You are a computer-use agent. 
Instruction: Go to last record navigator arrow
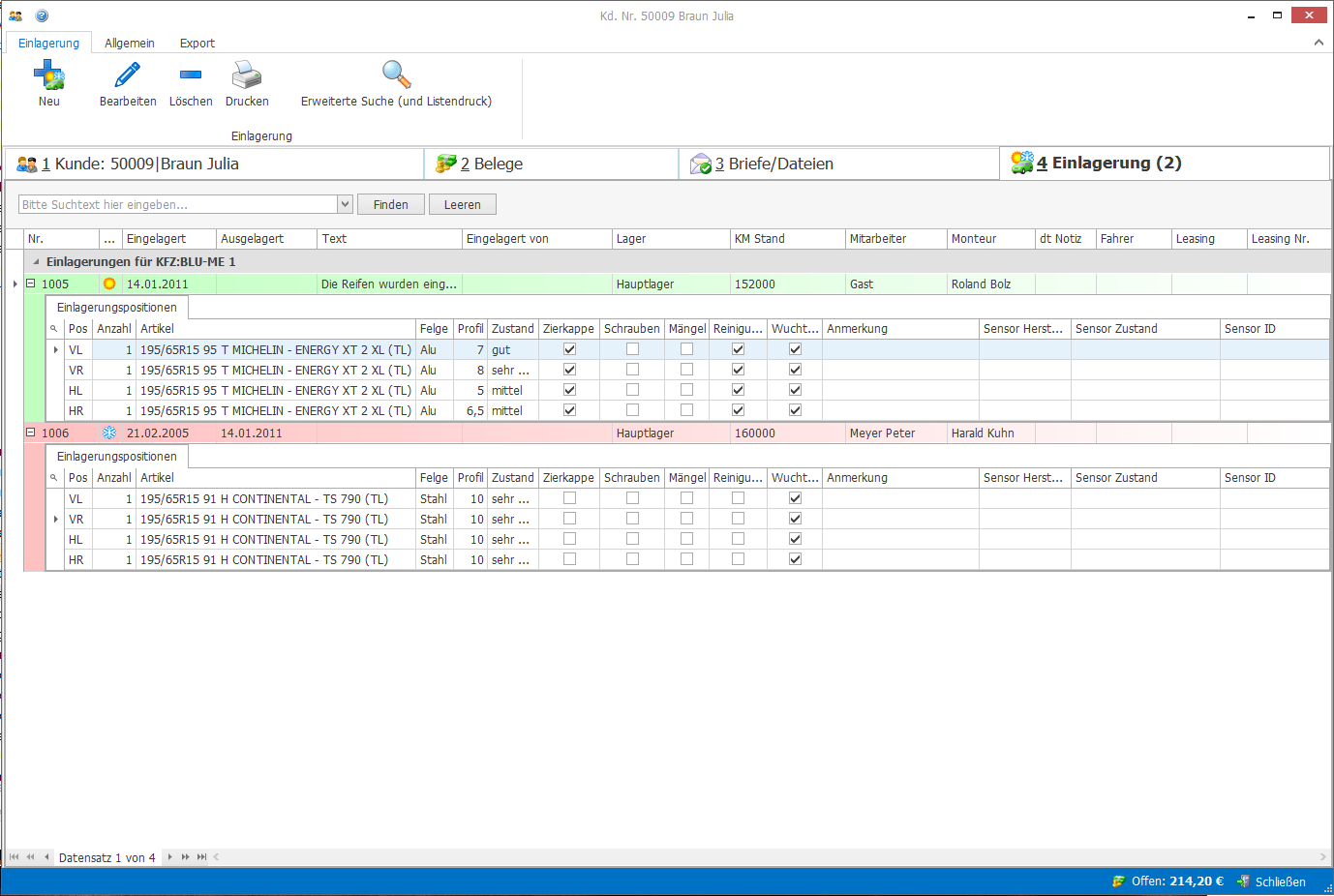pos(201,857)
